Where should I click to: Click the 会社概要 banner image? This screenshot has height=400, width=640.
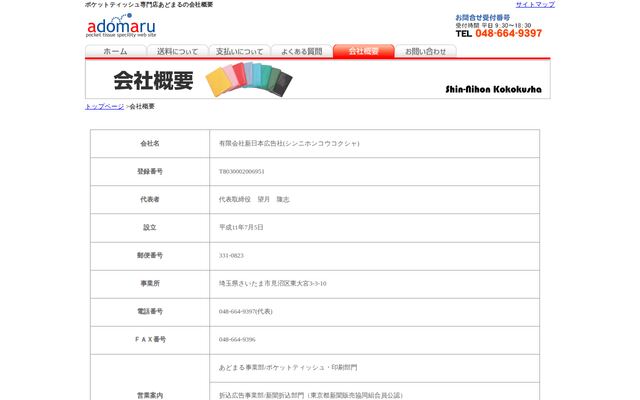[318, 80]
